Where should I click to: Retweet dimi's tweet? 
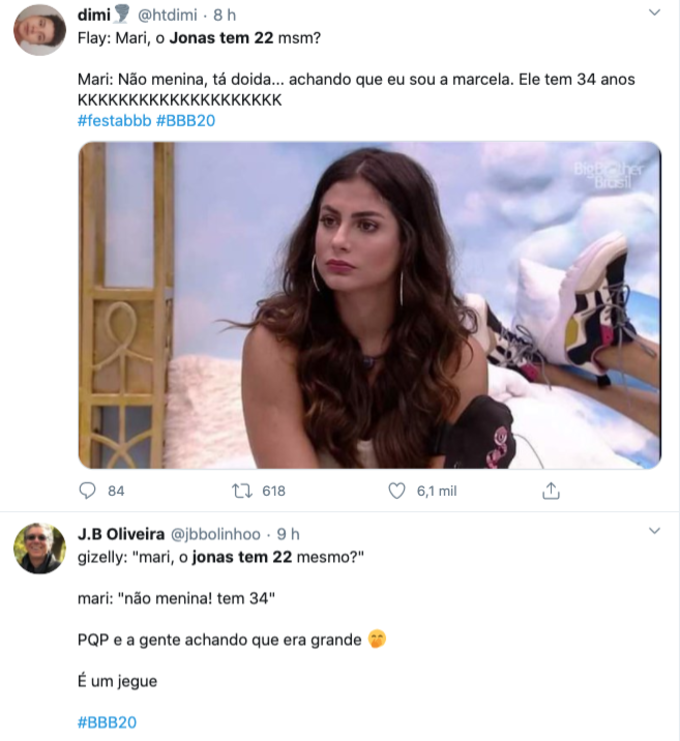(241, 491)
